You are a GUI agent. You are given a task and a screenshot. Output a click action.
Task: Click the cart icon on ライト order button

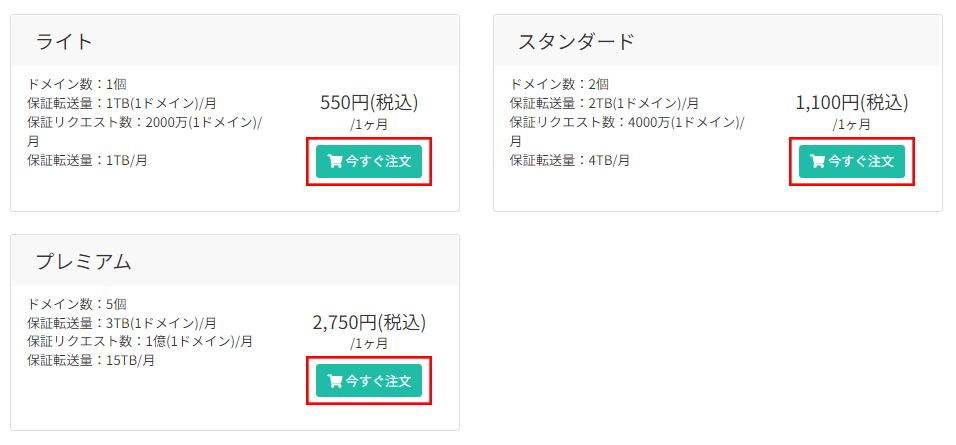[x=335, y=161]
